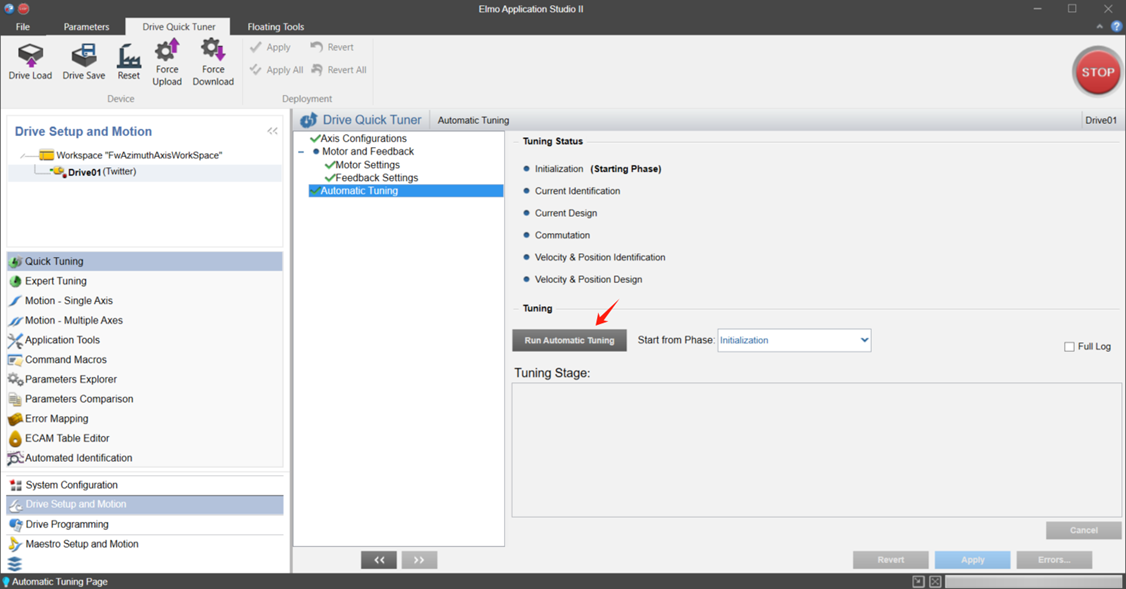Click Run Automatic Tuning button
The image size is (1126, 589).
coord(569,340)
